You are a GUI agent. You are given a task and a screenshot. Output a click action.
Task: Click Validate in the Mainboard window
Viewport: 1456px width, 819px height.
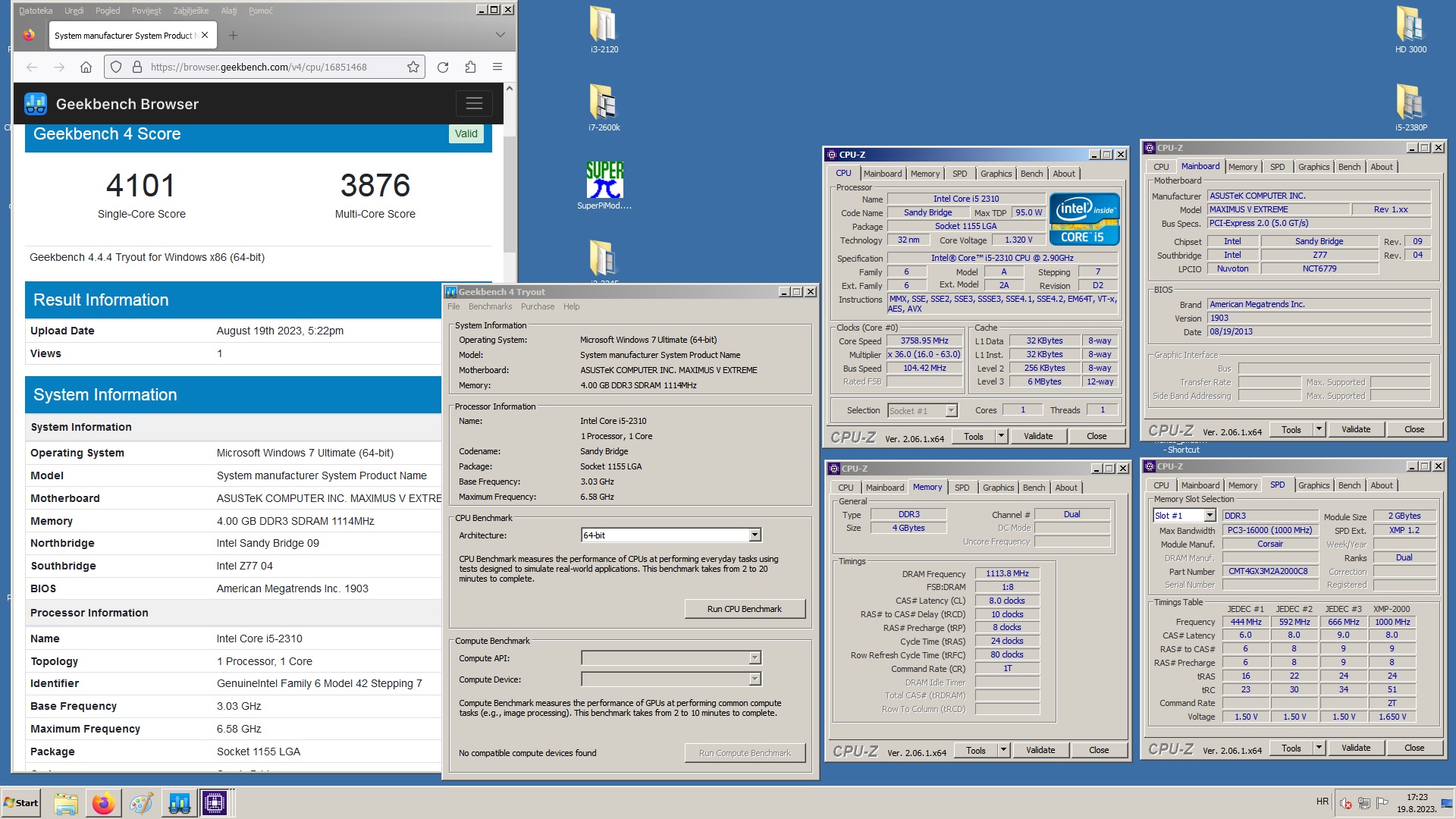(1356, 429)
